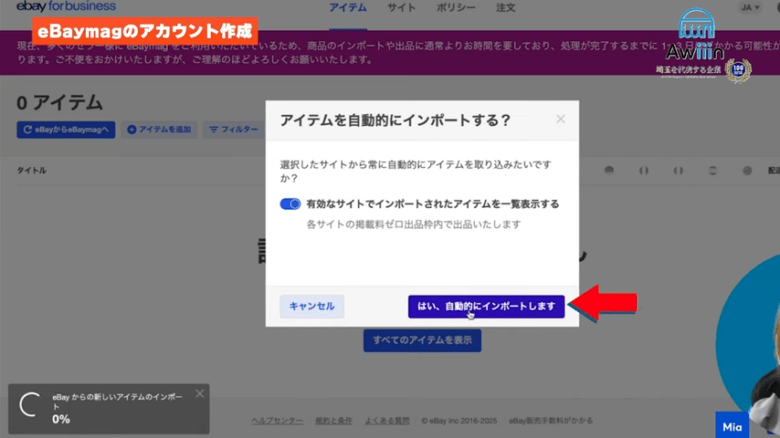780x438 pixels.
Task: Select the 注文 tab
Action: (x=507, y=8)
